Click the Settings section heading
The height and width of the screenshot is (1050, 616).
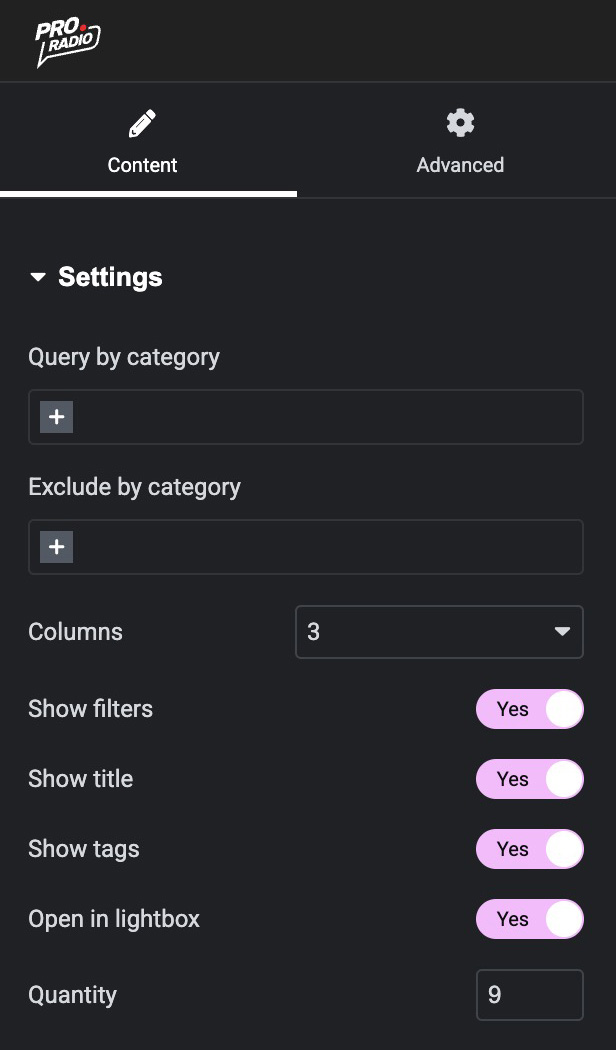pyautogui.click(x=110, y=277)
